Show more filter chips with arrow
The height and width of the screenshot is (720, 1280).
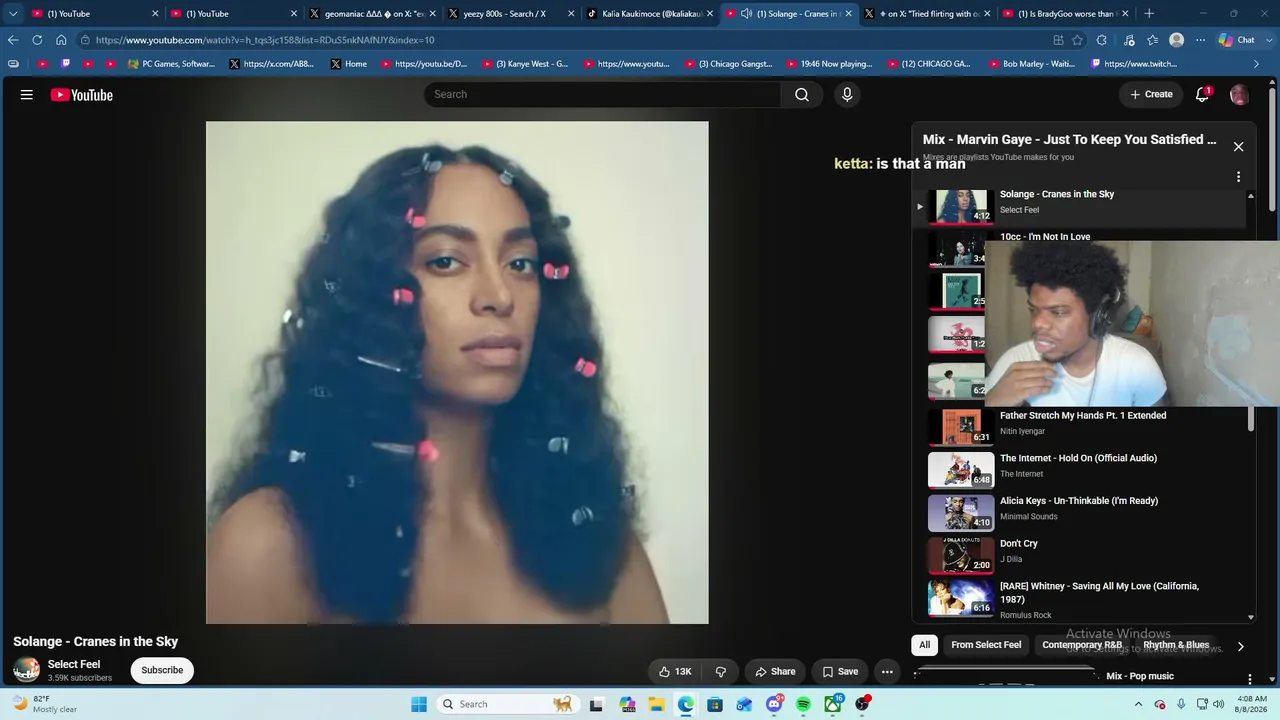point(1240,646)
